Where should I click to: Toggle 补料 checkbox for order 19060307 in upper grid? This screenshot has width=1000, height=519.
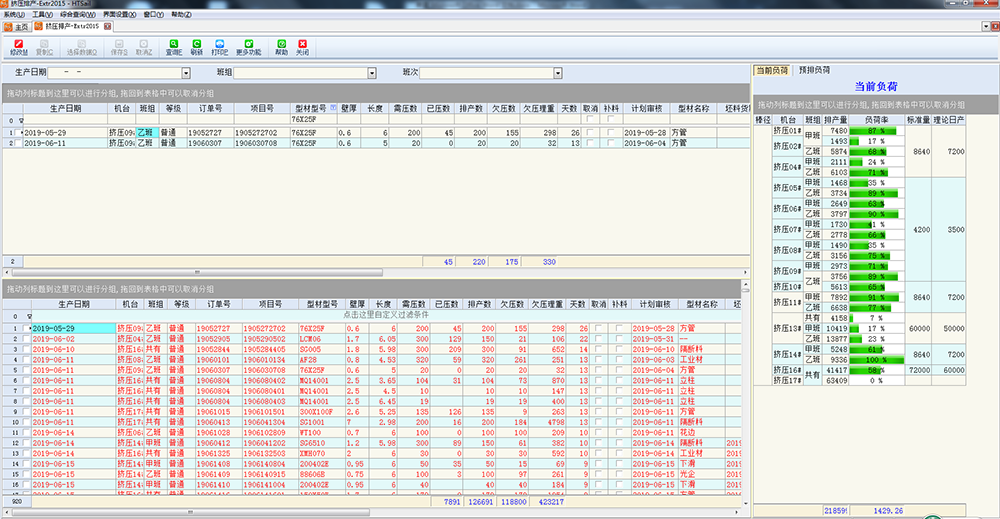point(612,143)
